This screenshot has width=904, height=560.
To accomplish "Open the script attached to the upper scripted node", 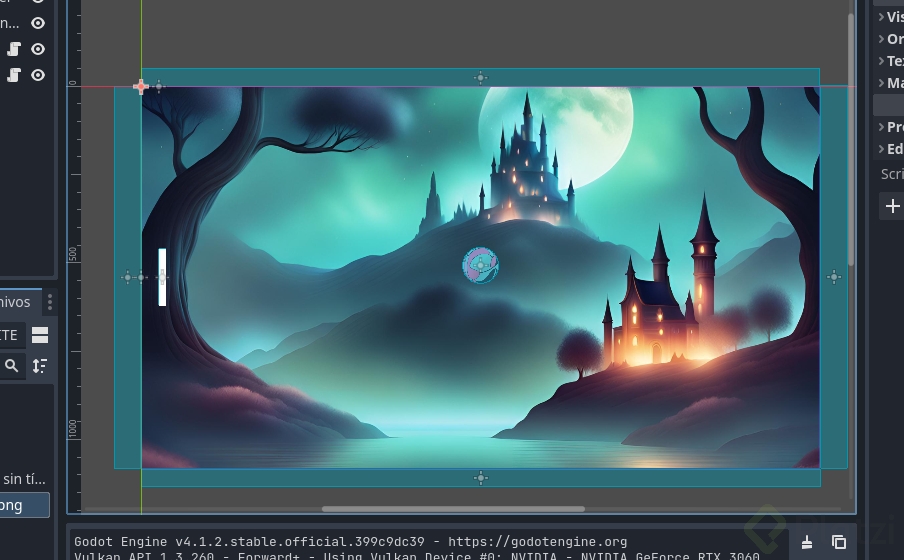I will 14,49.
